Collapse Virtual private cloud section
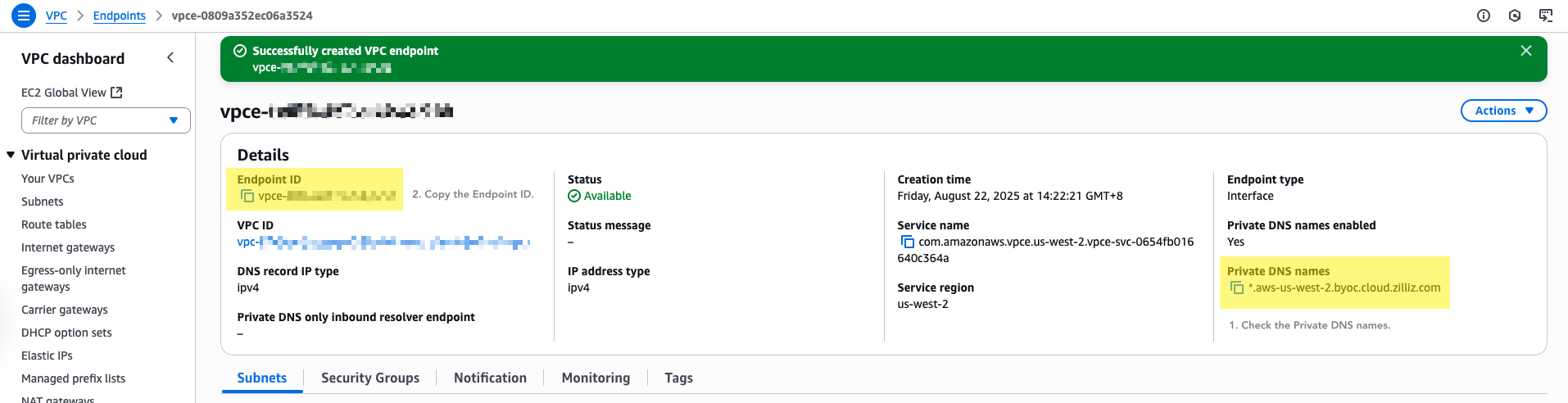The image size is (1568, 403). tap(11, 155)
